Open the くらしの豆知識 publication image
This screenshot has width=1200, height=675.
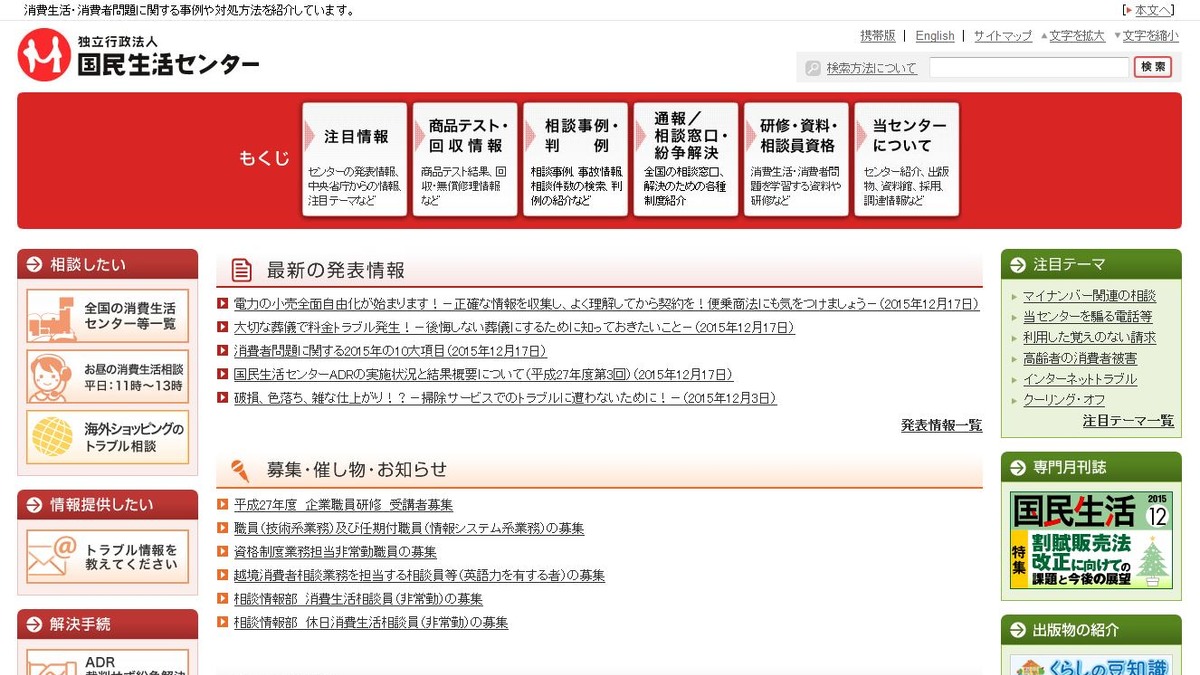pos(1091,665)
